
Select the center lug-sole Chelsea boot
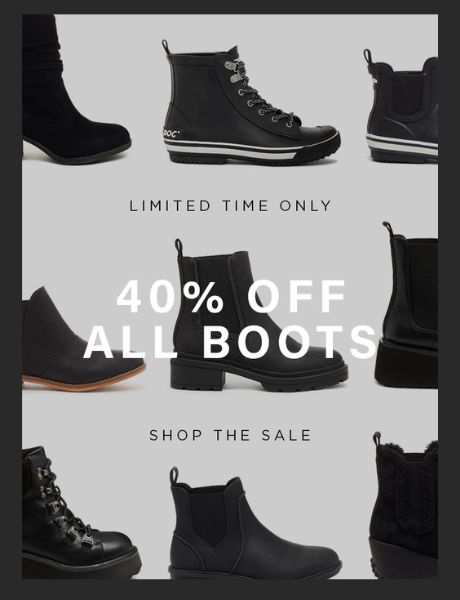[x=258, y=316]
